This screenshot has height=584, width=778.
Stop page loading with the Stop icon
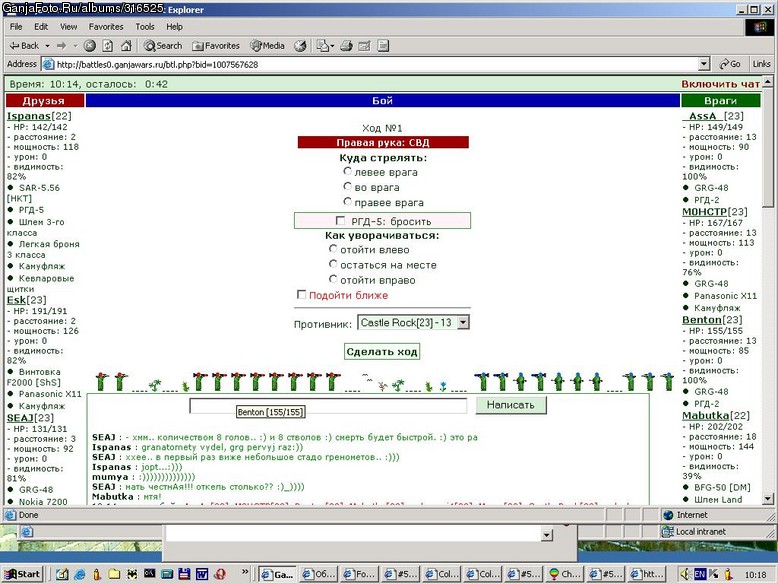[x=89, y=46]
